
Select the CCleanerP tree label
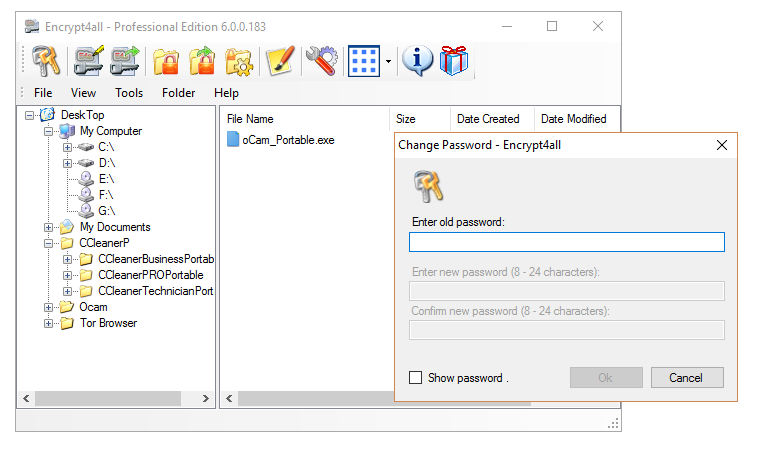104,243
